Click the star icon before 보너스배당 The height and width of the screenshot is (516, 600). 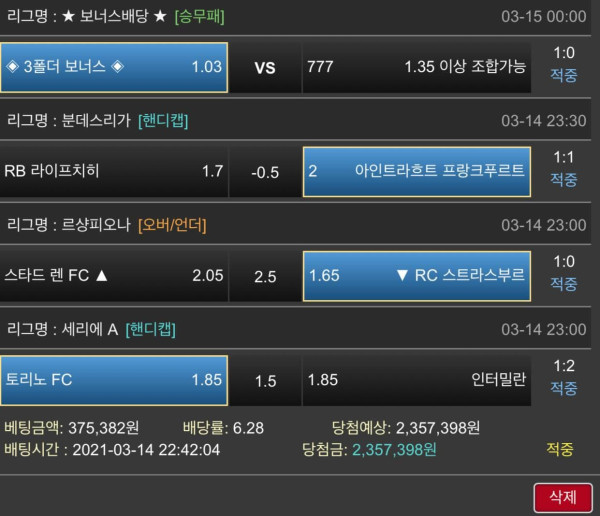coord(68,16)
